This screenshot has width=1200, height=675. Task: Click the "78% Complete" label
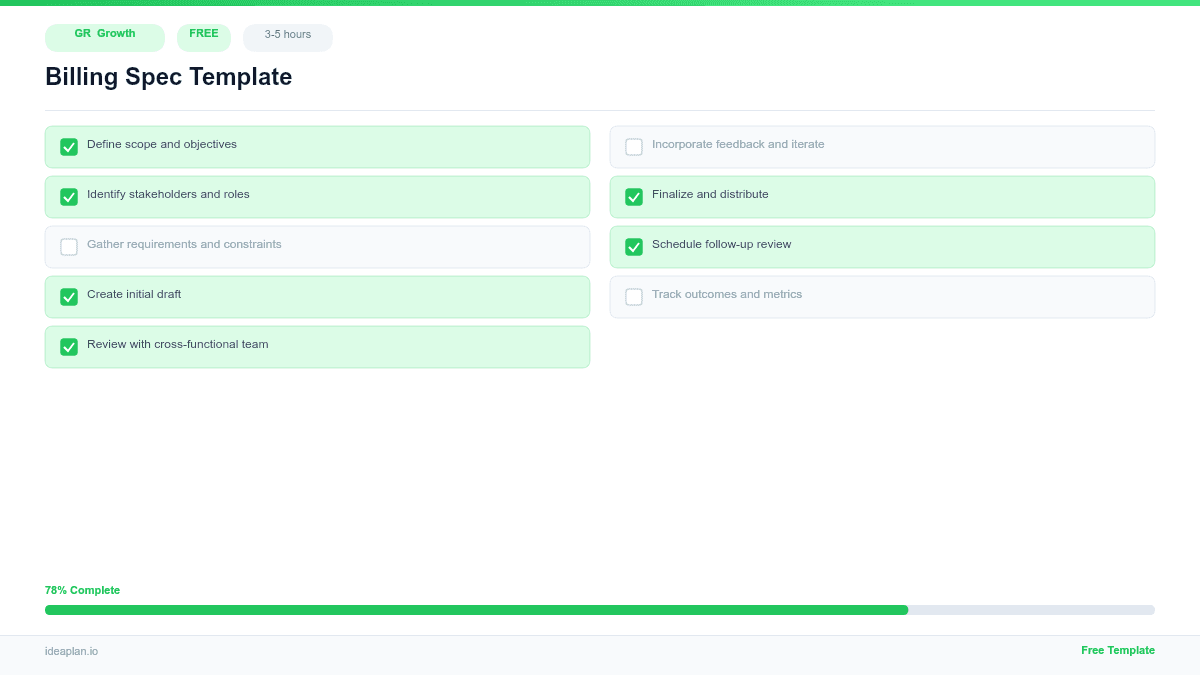[82, 590]
